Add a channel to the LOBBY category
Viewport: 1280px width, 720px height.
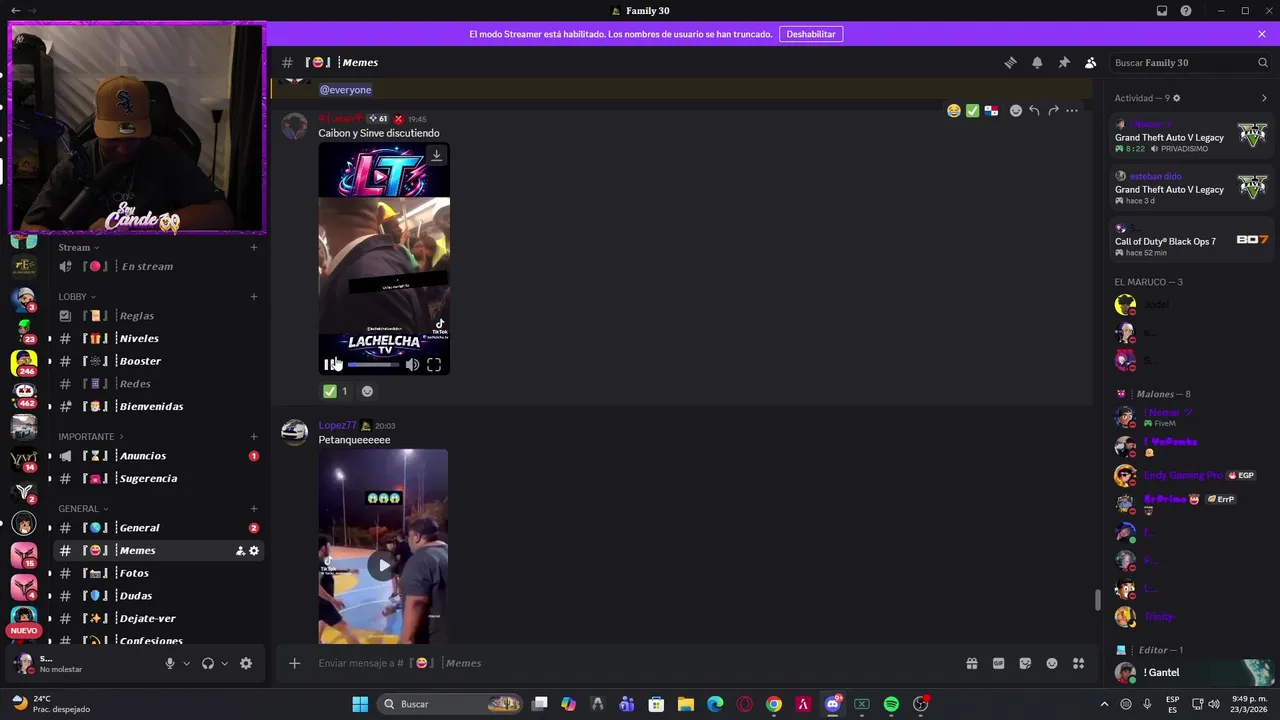pos(254,296)
